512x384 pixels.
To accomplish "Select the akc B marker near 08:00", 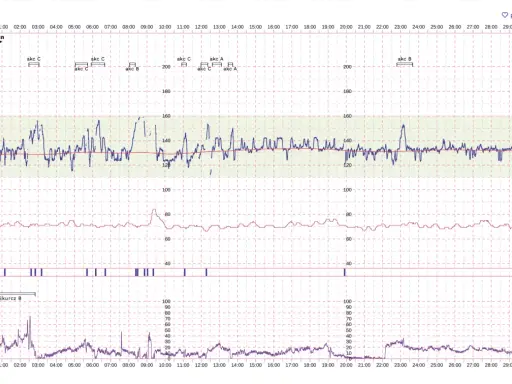I will [132, 66].
